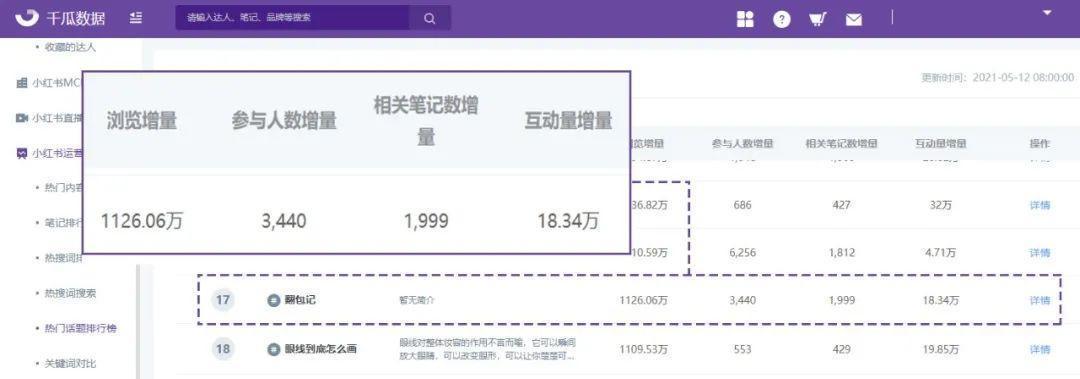The image size is (1080, 379).
Task: Click the 553 participants value
Action: coord(742,349)
